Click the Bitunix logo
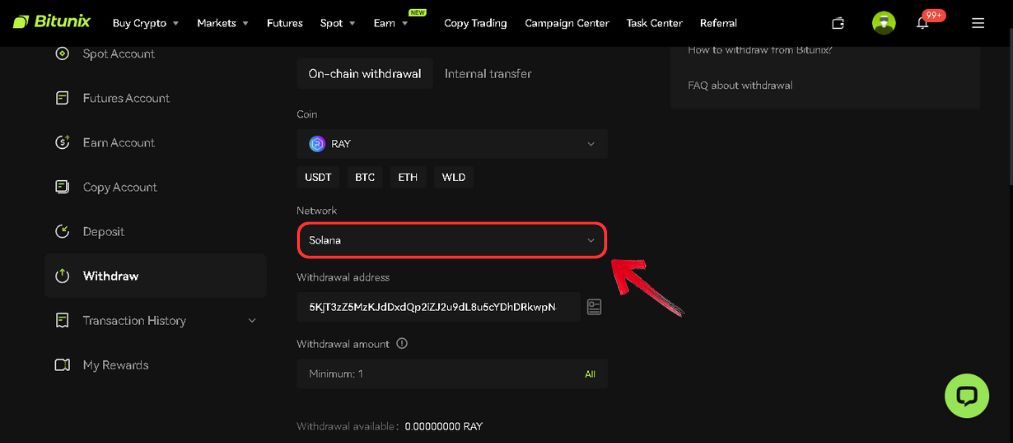Viewport: 1013px width, 443px height. (52, 22)
